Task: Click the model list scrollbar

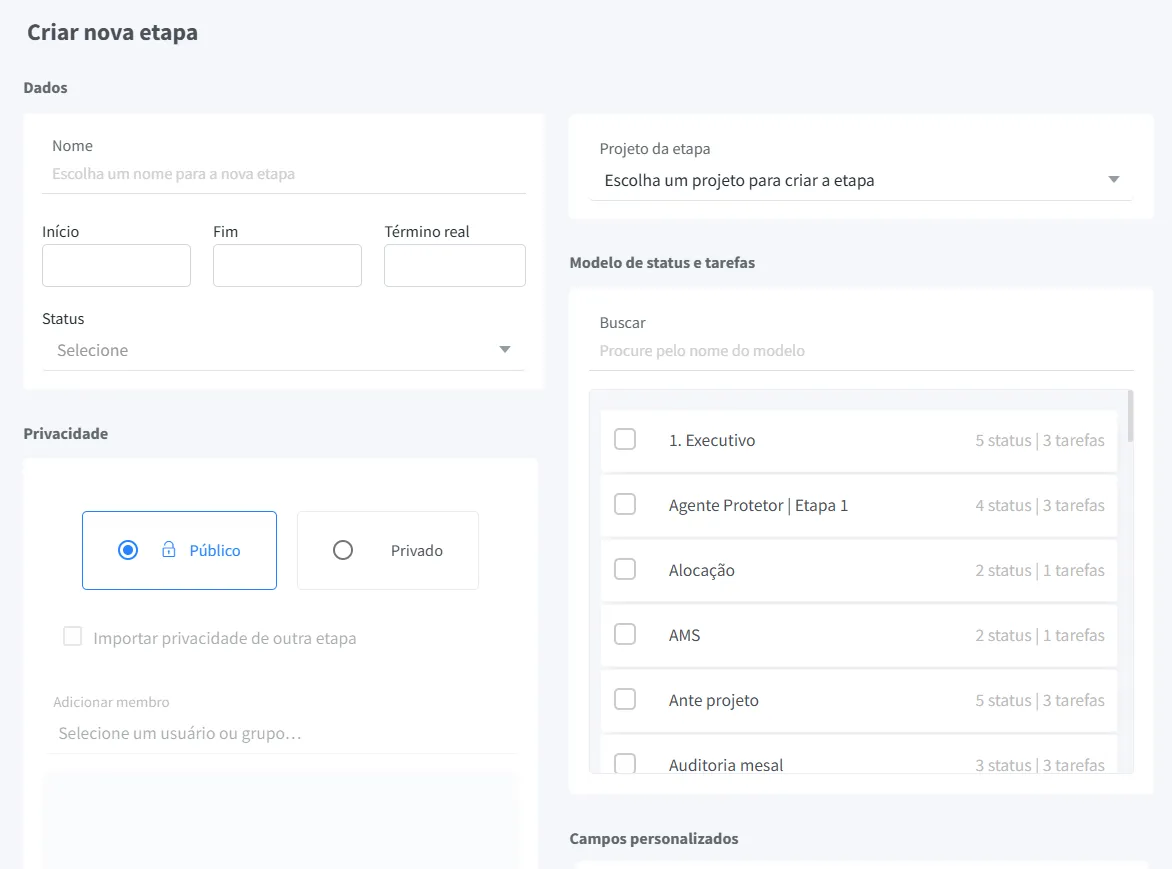Action: [x=1130, y=416]
